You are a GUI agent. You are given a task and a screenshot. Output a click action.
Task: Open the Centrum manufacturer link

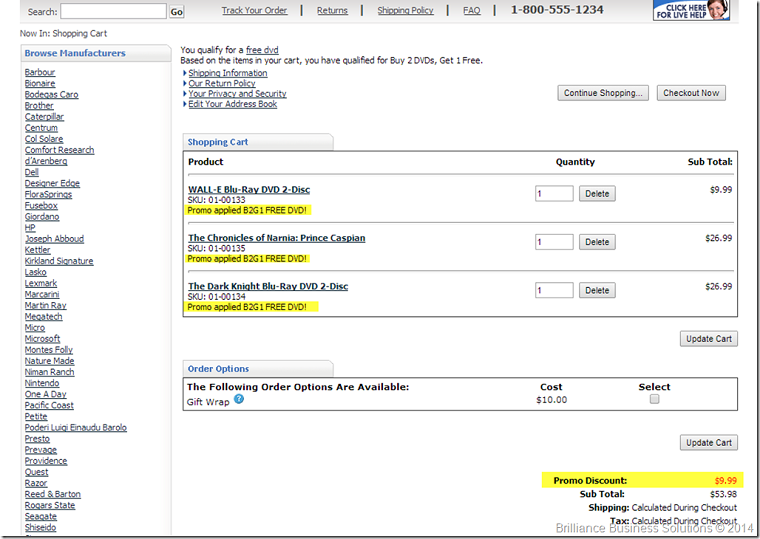click(x=41, y=128)
